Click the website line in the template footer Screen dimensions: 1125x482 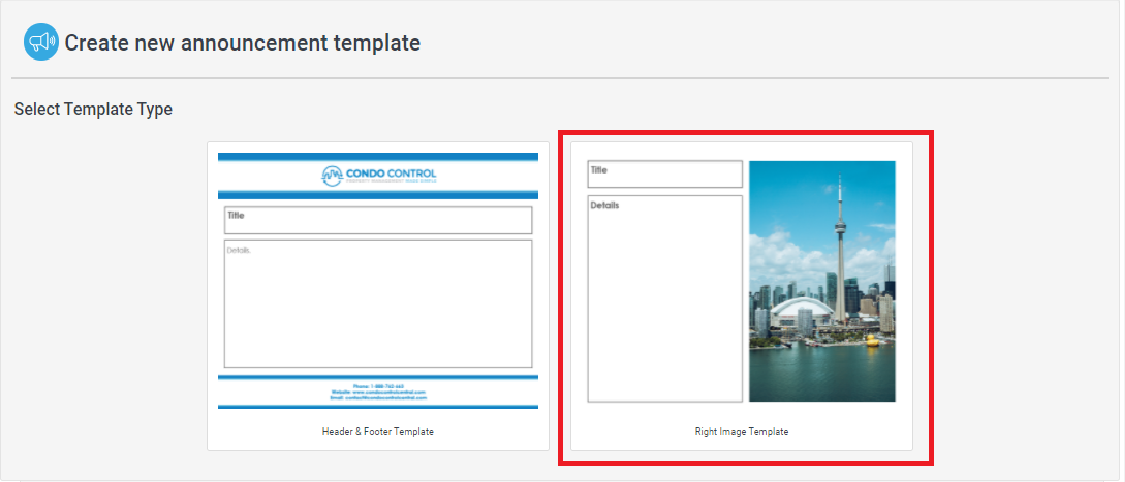click(x=378, y=391)
